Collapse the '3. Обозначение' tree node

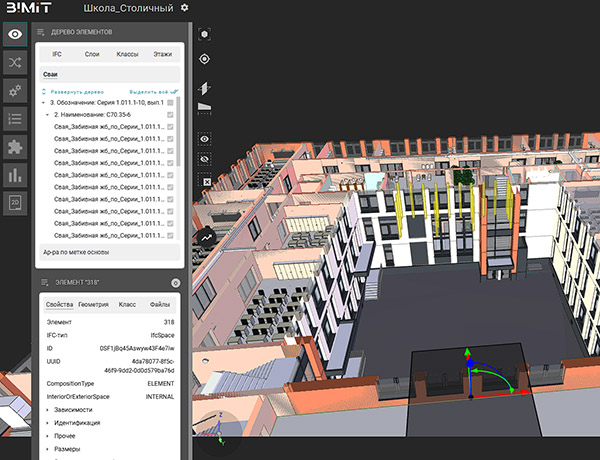(x=43, y=103)
